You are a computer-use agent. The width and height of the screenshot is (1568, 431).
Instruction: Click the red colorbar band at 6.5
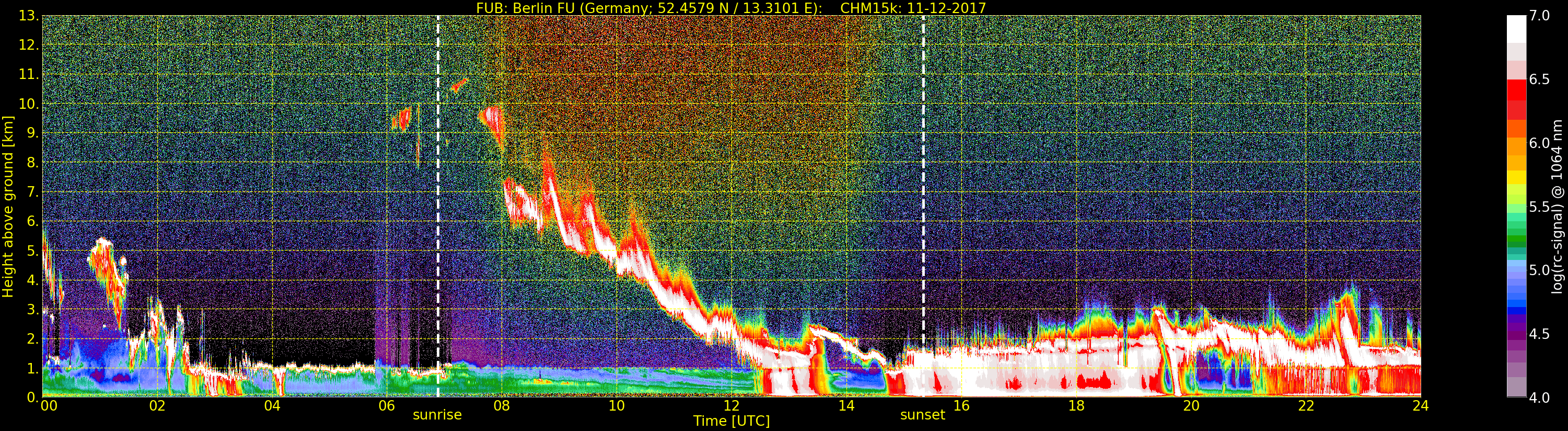point(1516,89)
